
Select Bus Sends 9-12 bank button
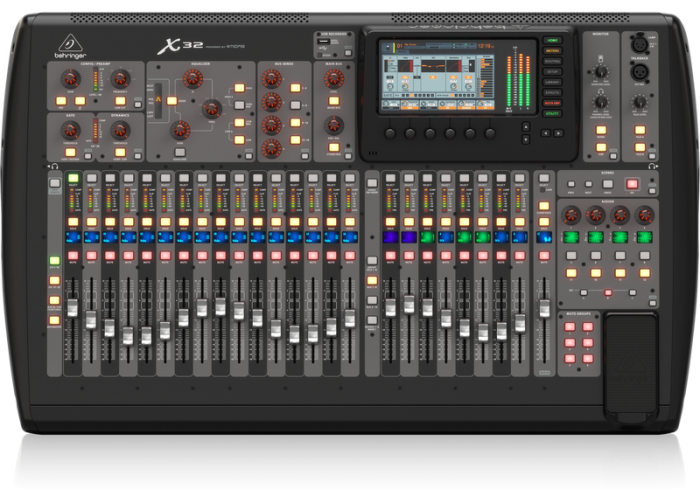pyautogui.click(x=295, y=122)
